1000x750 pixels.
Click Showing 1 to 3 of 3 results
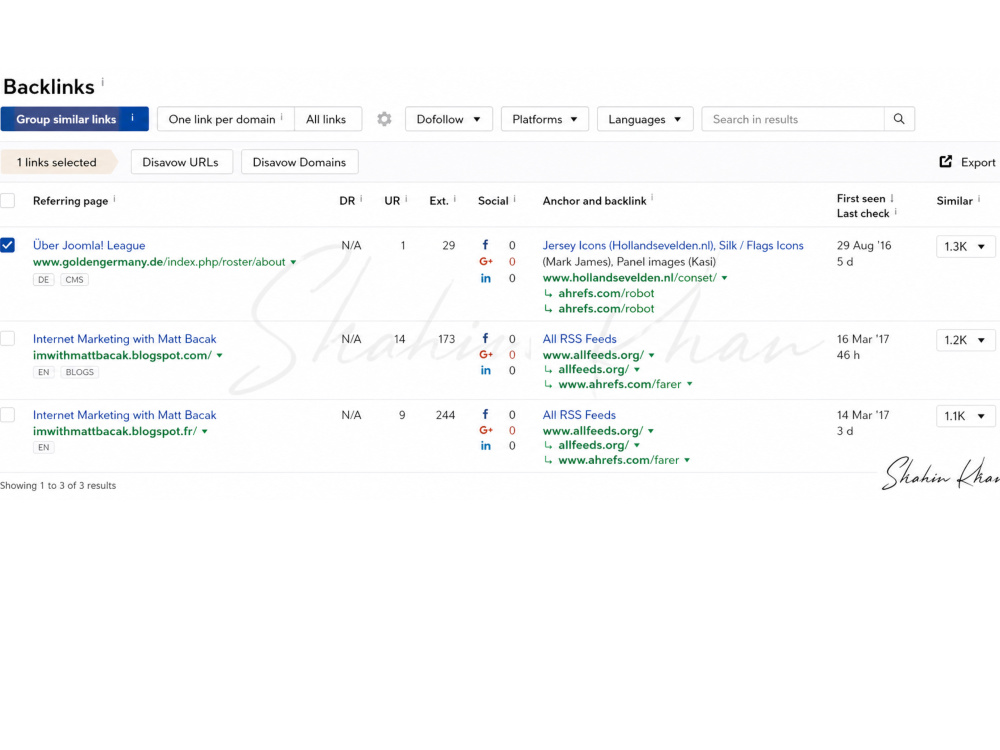pos(58,485)
